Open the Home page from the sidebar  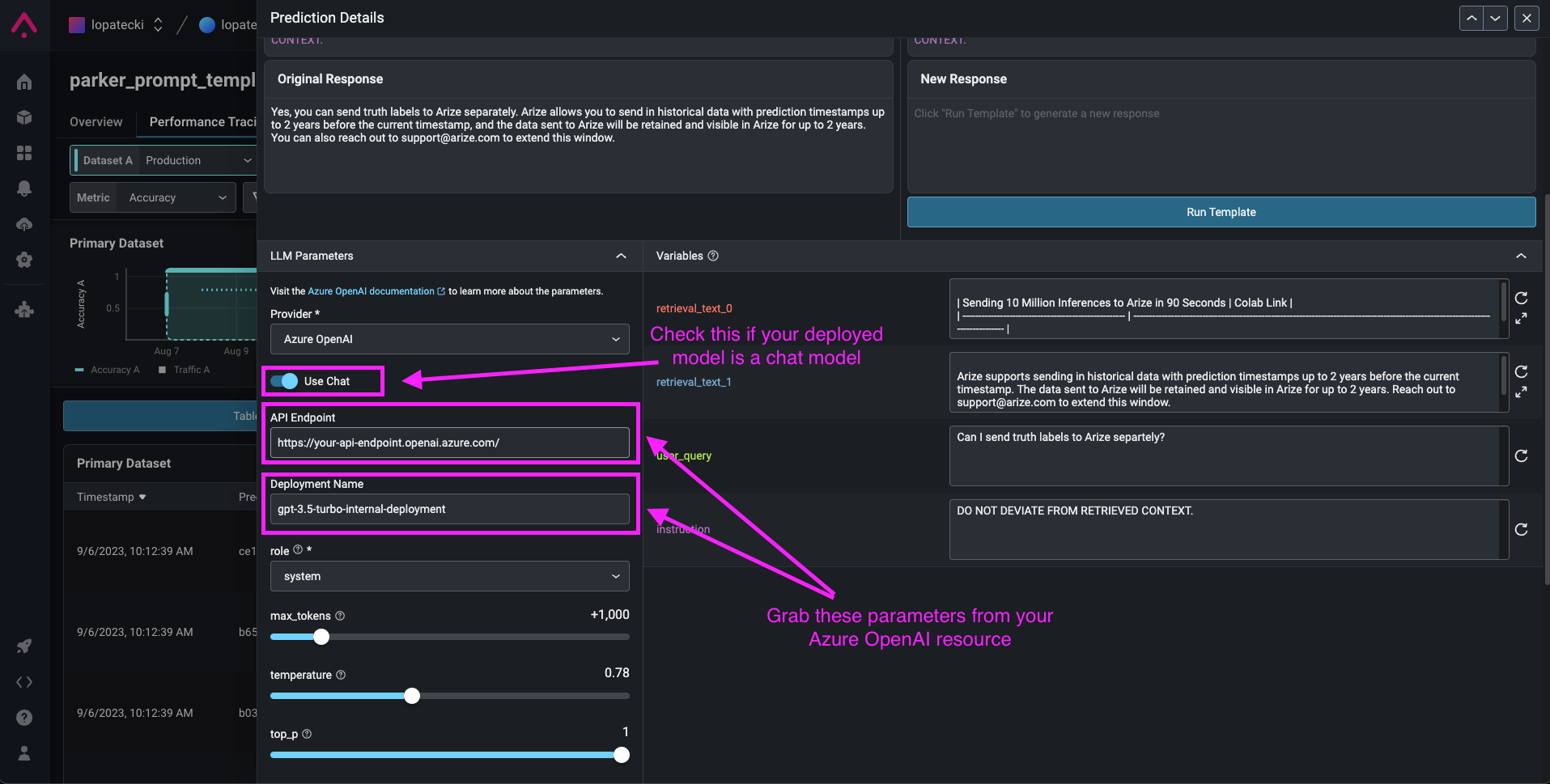24,82
